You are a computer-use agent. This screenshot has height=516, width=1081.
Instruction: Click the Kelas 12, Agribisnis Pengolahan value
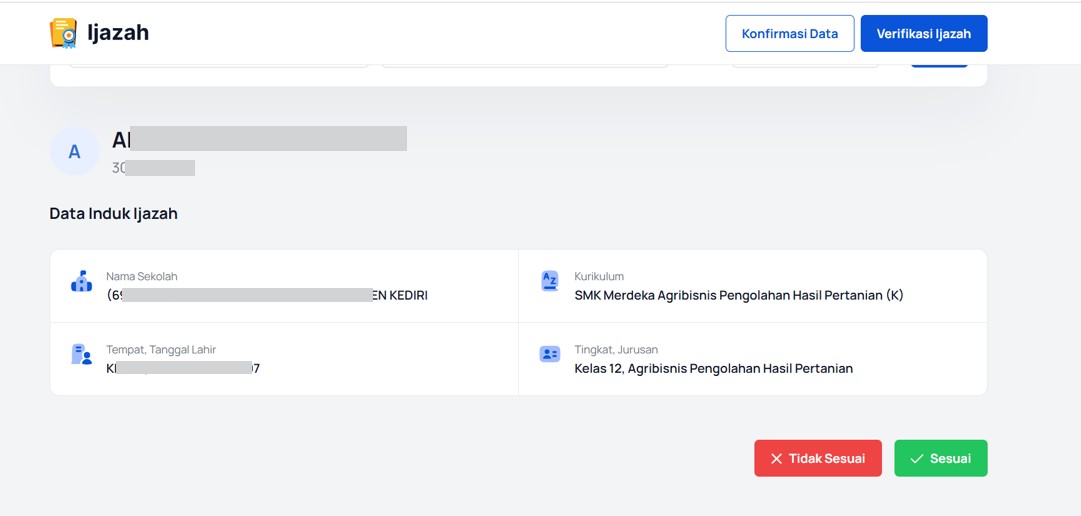click(714, 368)
